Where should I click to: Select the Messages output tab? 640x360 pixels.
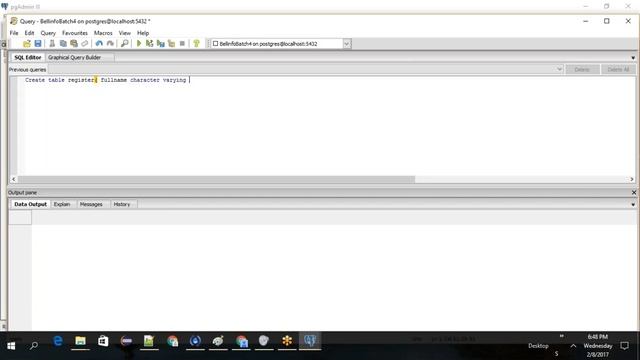point(91,204)
